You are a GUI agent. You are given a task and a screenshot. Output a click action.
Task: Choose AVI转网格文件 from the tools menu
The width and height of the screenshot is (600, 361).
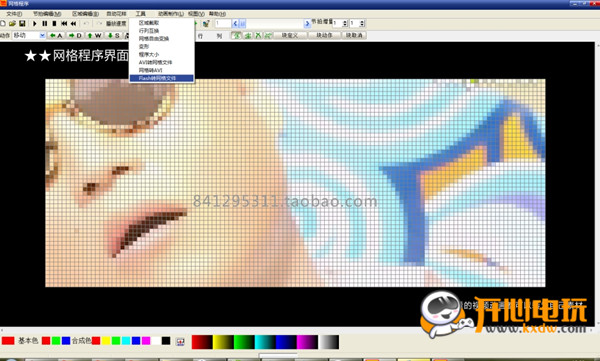coord(161,62)
